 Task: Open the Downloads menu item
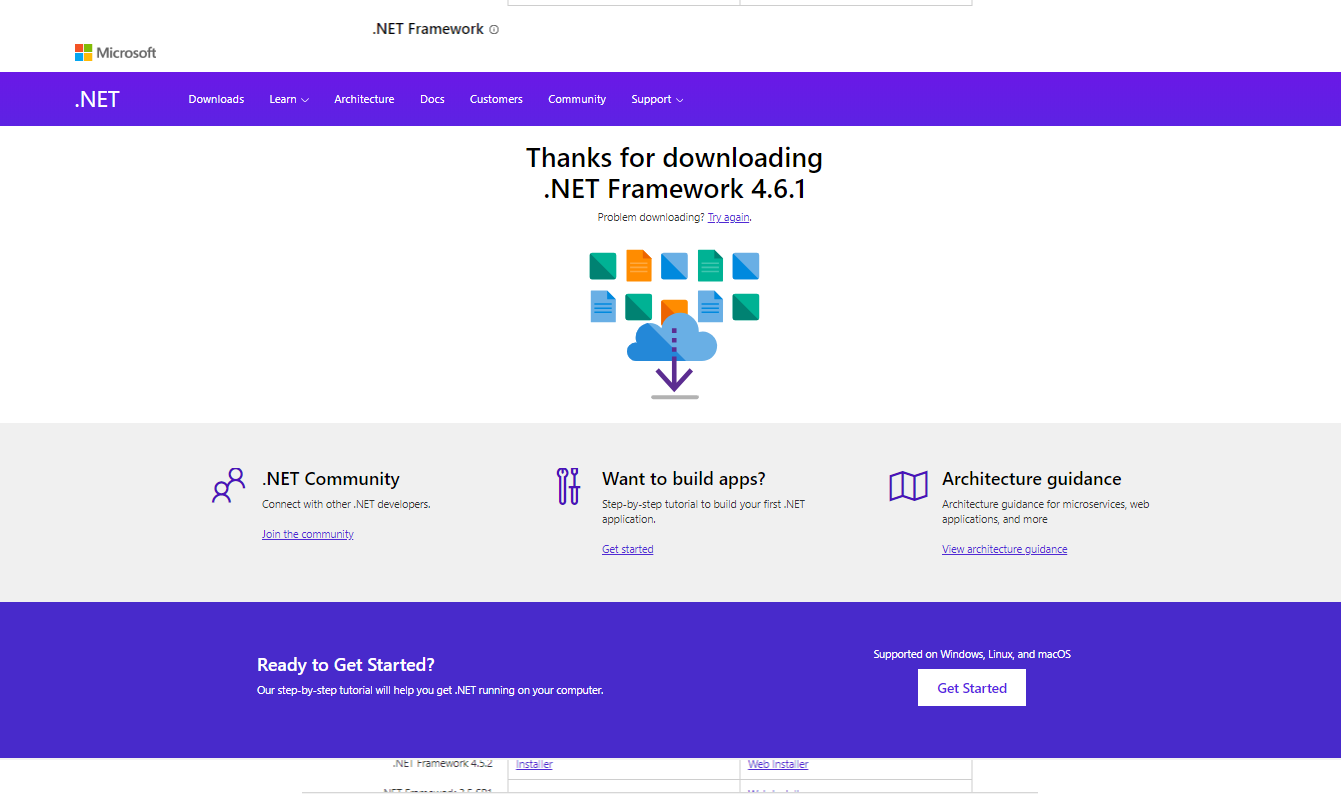216,99
